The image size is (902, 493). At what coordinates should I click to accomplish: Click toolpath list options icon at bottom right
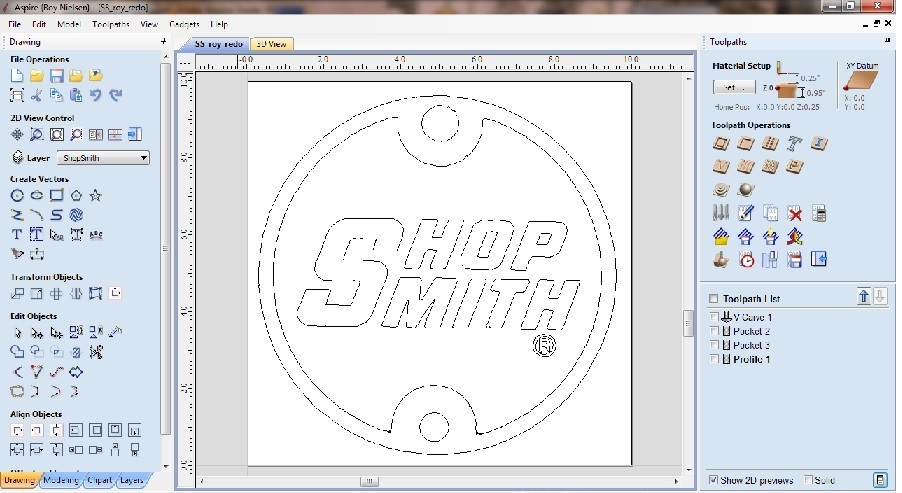(880, 480)
